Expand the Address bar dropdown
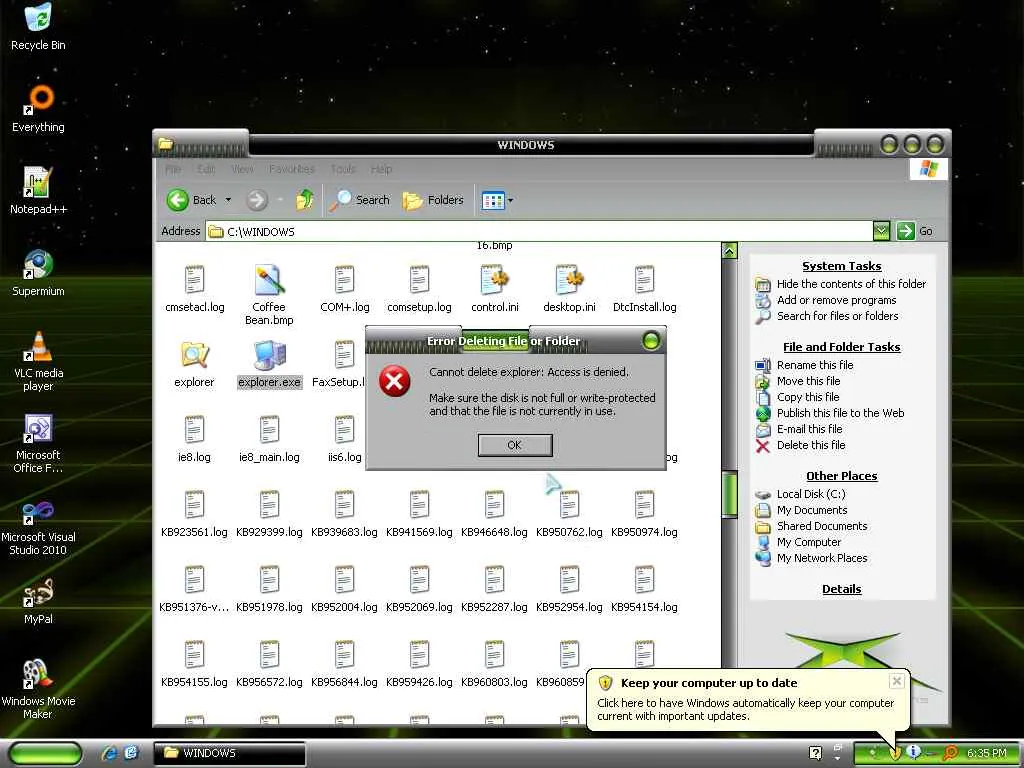Image resolution: width=1024 pixels, height=768 pixels. (x=881, y=231)
